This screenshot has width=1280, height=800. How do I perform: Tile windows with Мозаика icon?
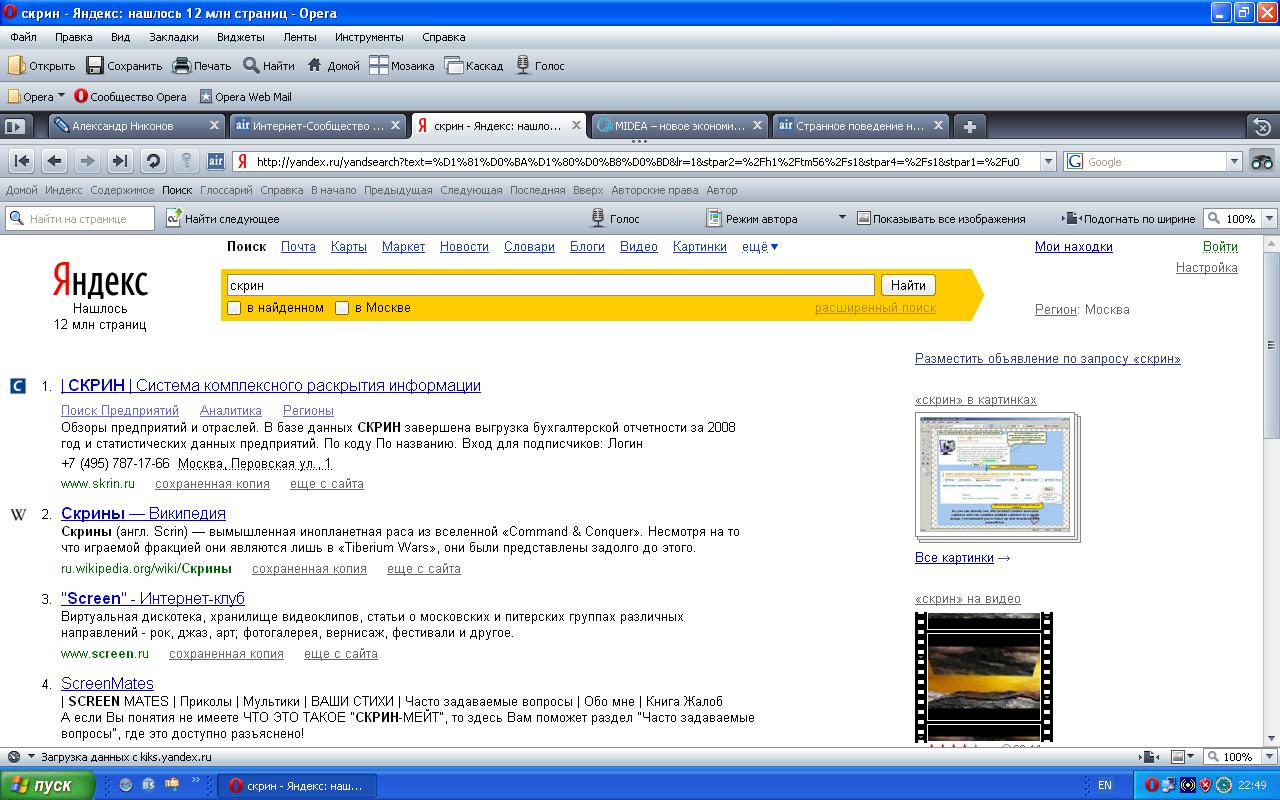tap(402, 66)
